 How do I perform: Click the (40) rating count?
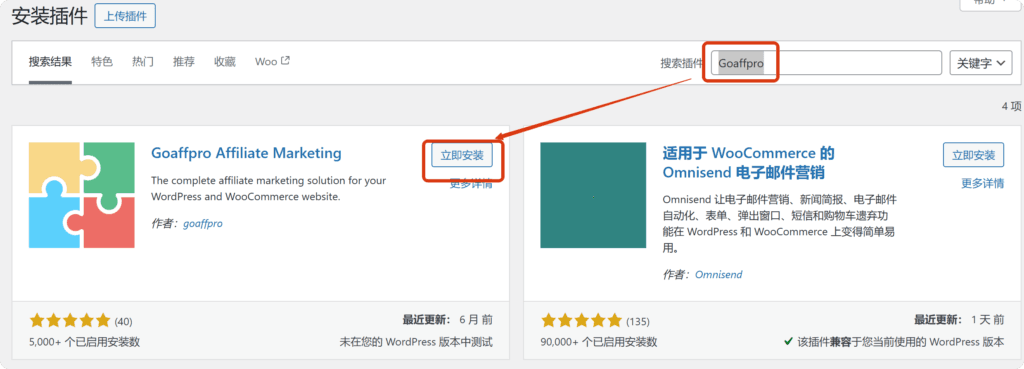[x=123, y=321]
